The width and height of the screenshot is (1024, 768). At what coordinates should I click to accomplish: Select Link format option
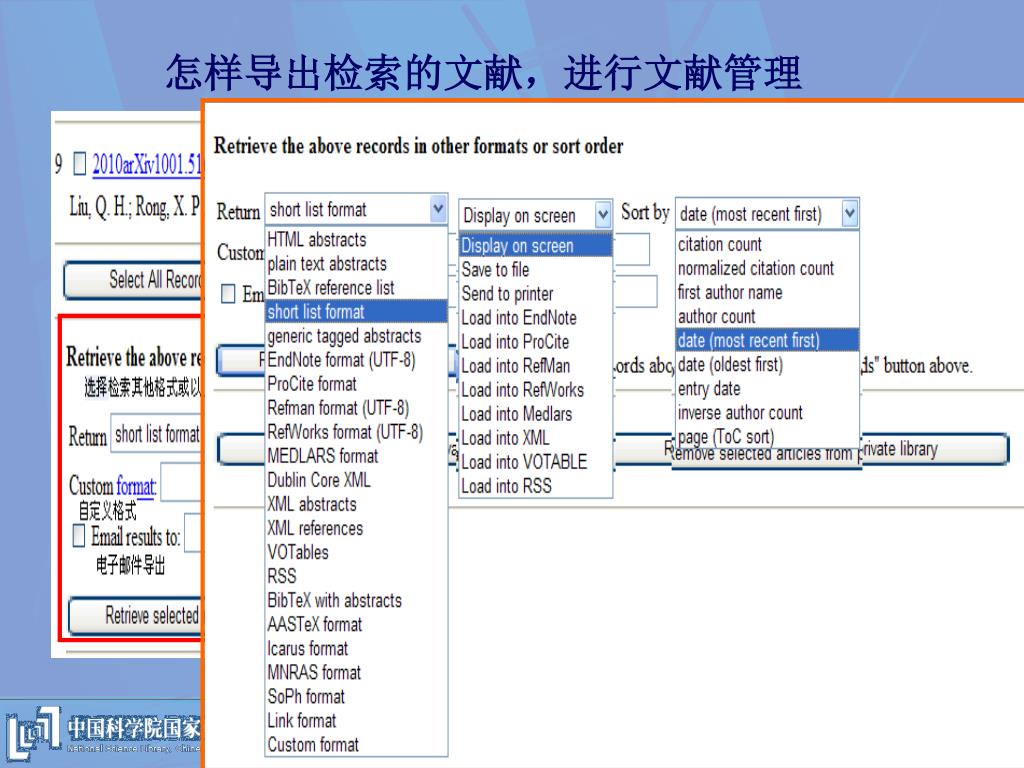tap(356, 721)
